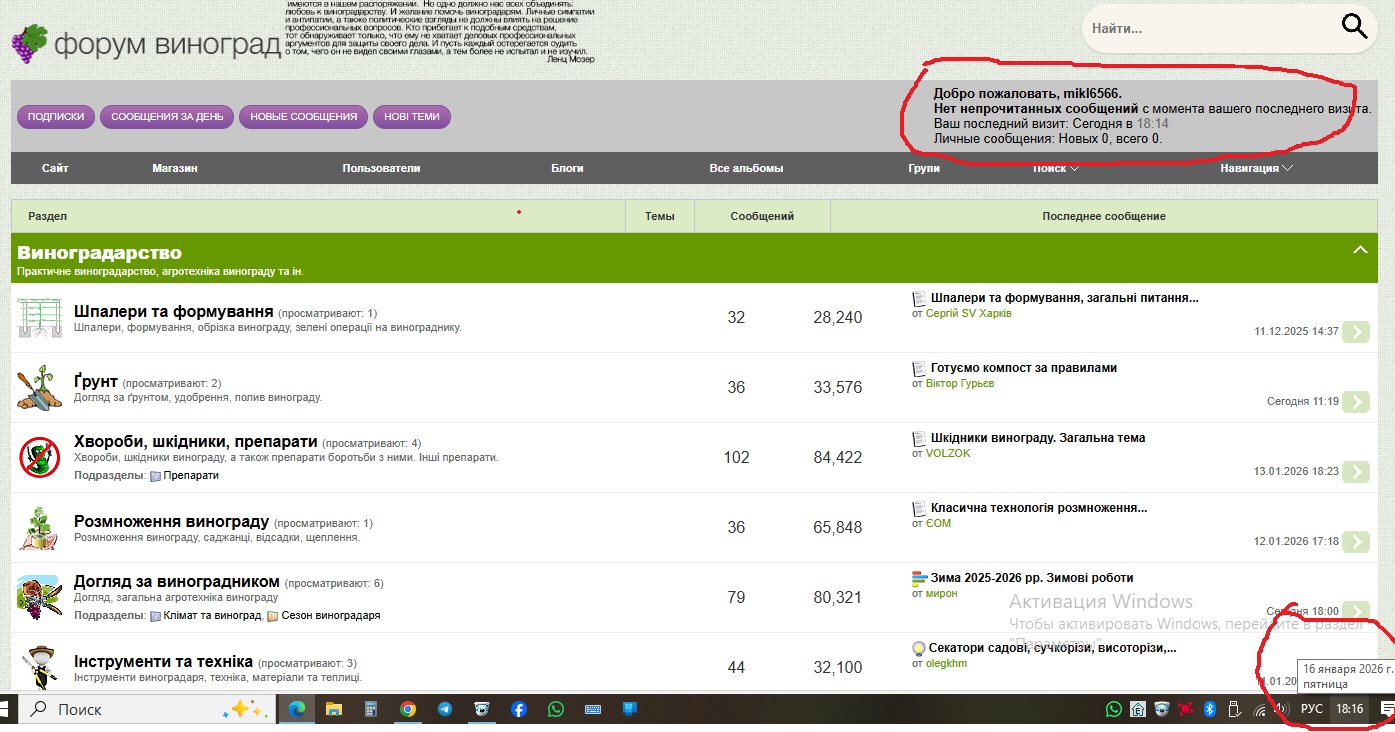This screenshot has width=1395, height=732.
Task: Click the grape logo of форум виноград
Action: 28,43
